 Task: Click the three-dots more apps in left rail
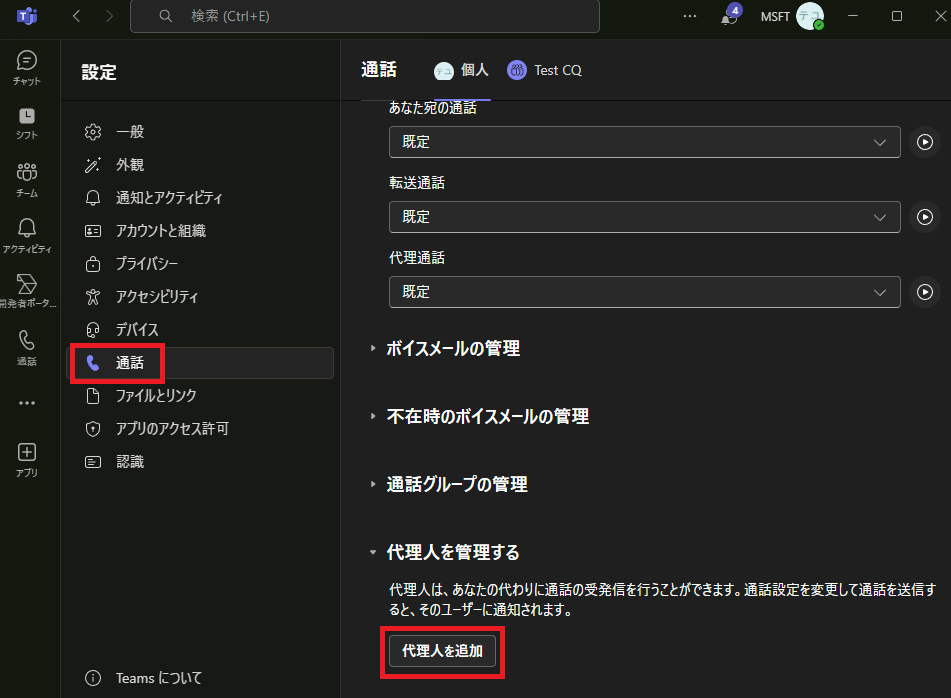[x=27, y=403]
